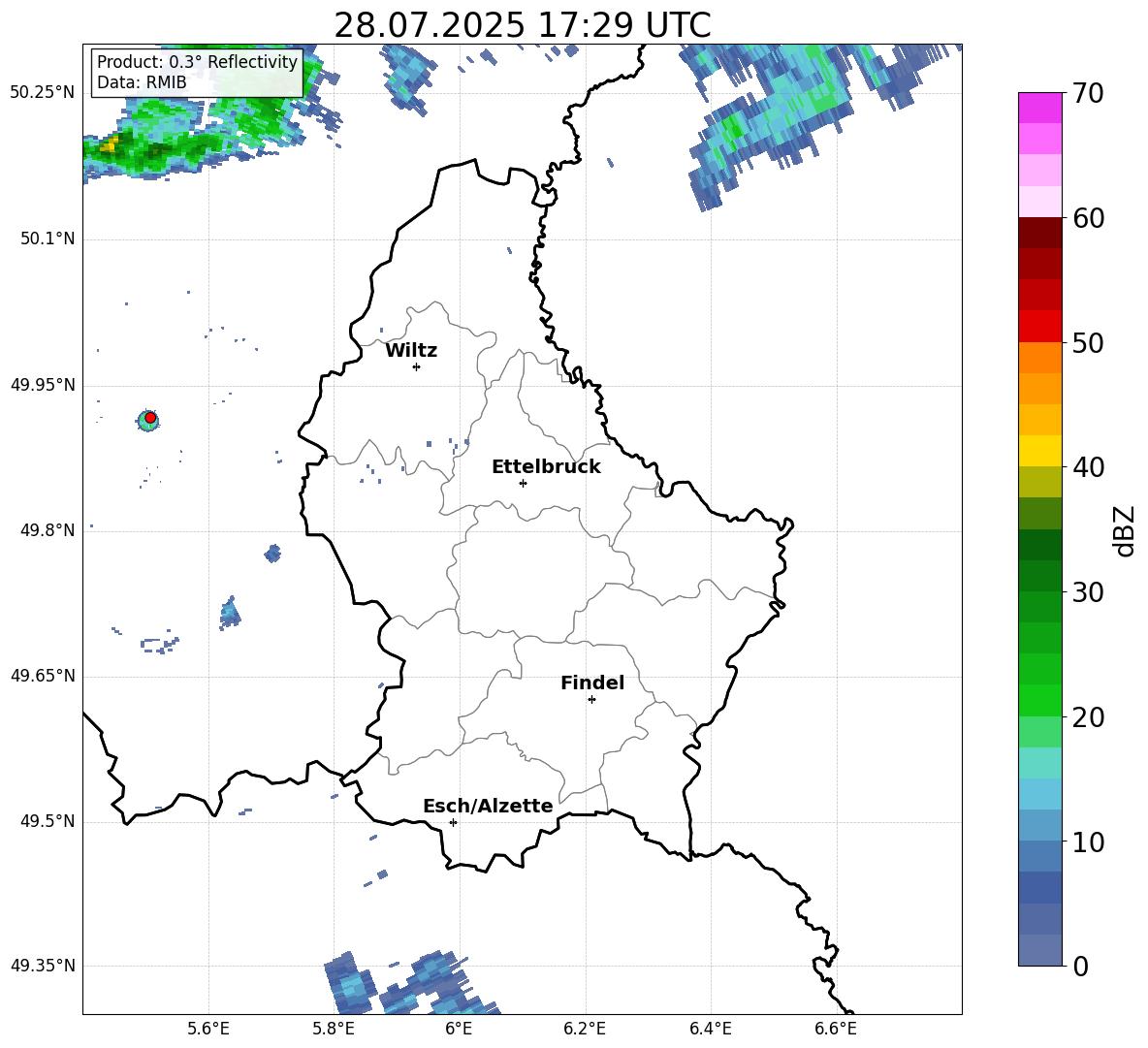Pick the light cyan swatch above 10

pos(1039,794)
